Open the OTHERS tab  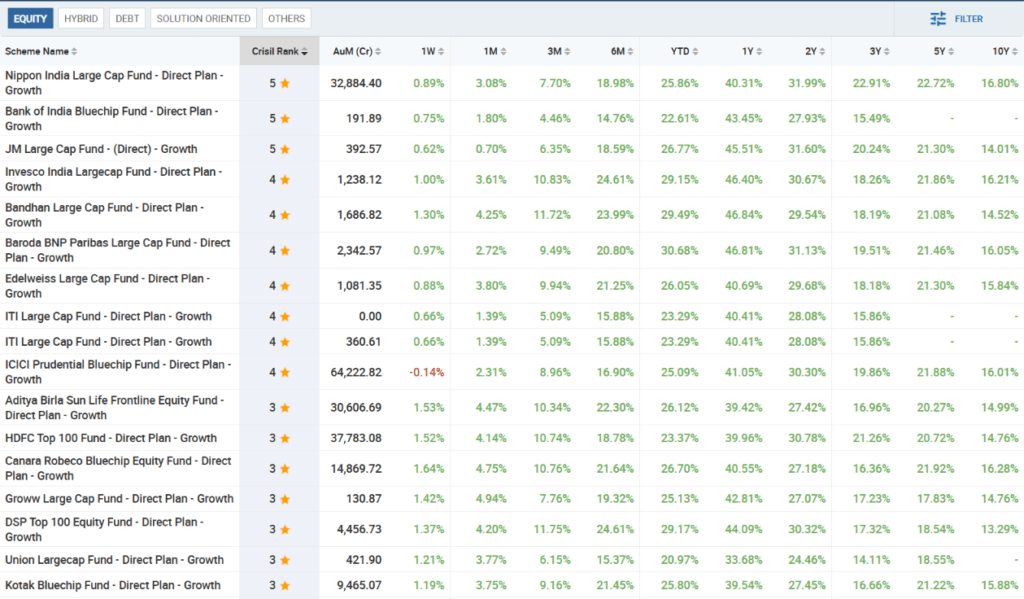(x=286, y=18)
